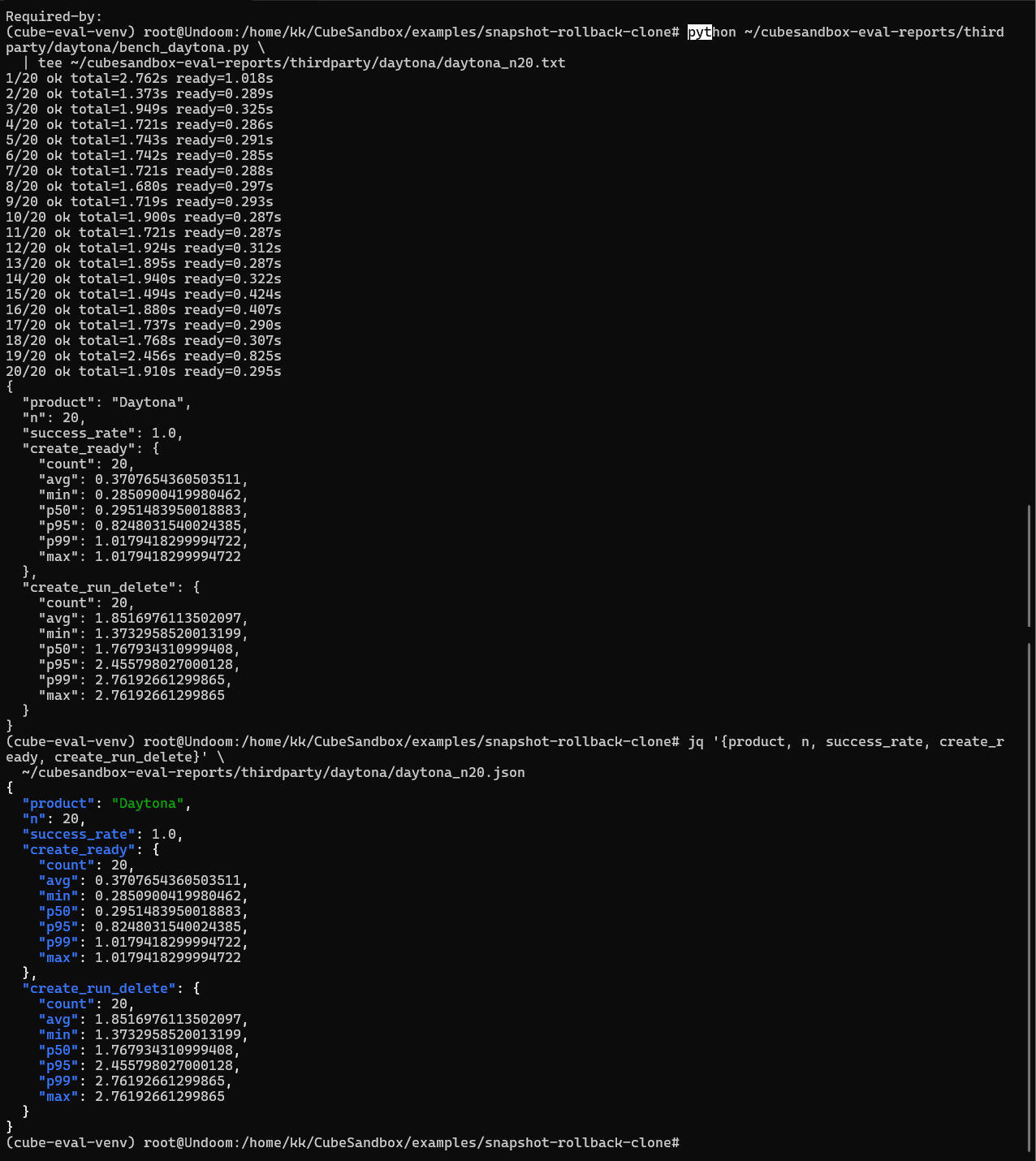Click the "create_run_delete" key in the uncolored output

coord(99,587)
